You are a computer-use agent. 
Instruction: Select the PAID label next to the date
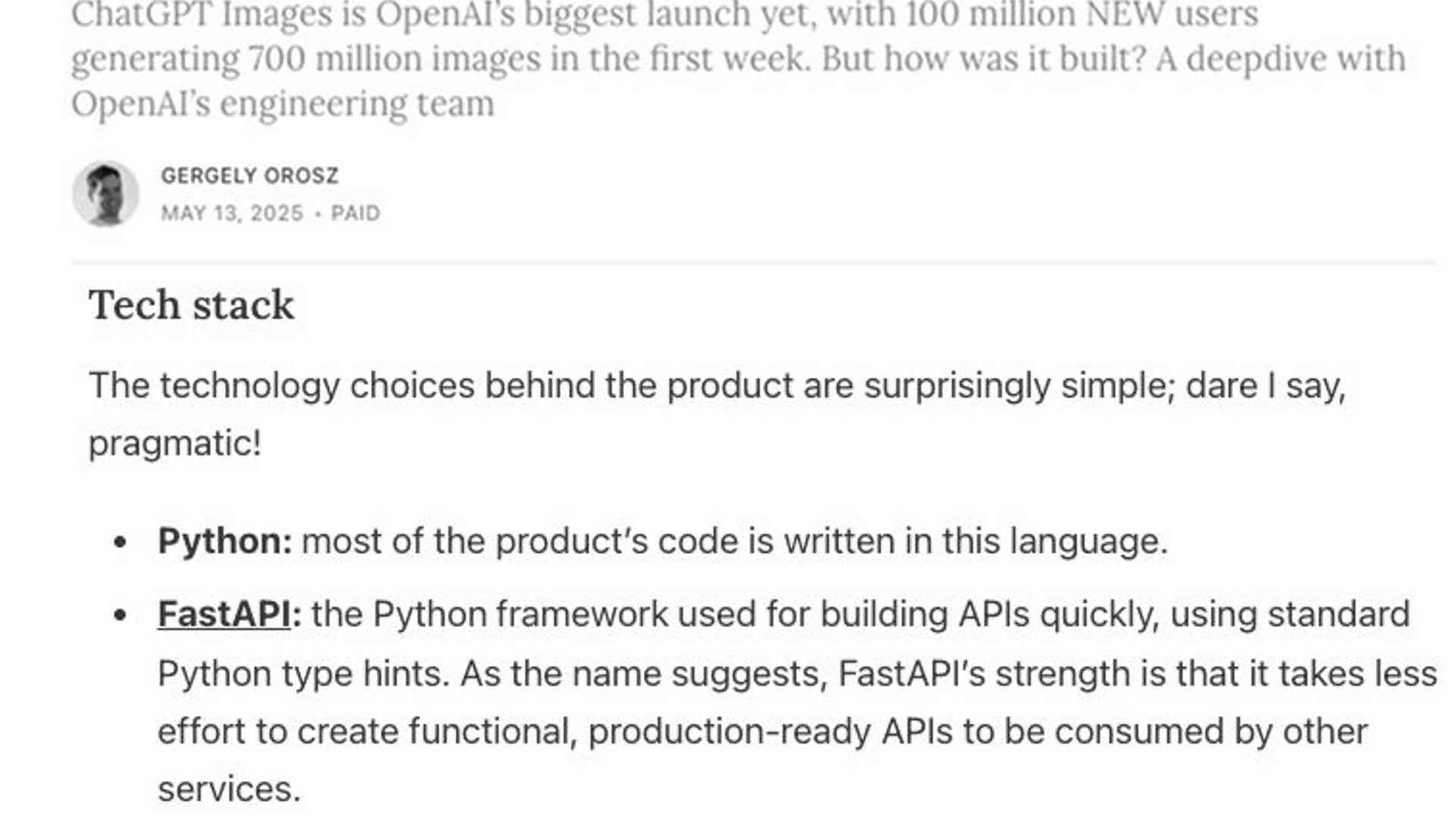pyautogui.click(x=356, y=213)
